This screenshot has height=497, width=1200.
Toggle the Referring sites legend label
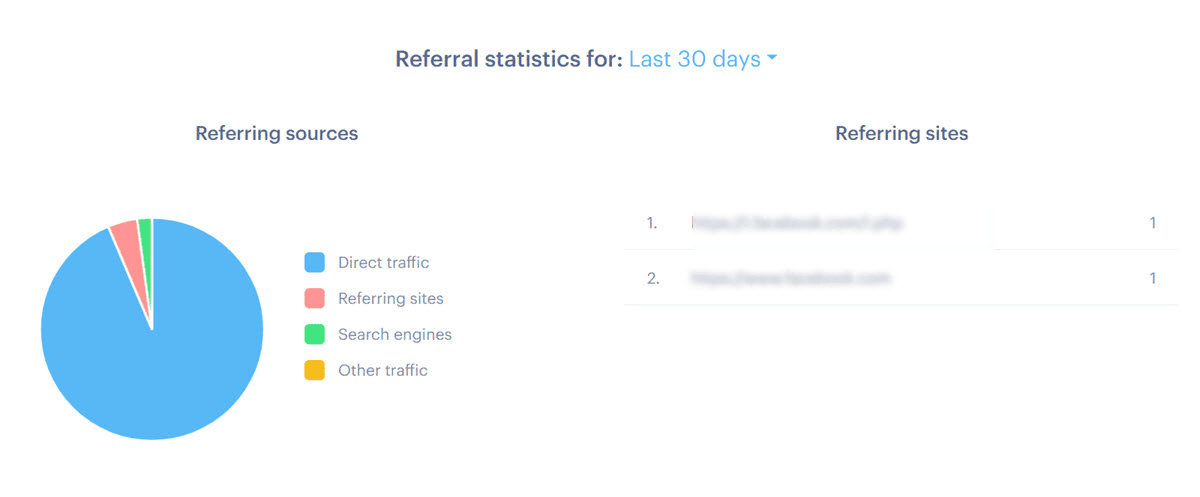coord(390,298)
